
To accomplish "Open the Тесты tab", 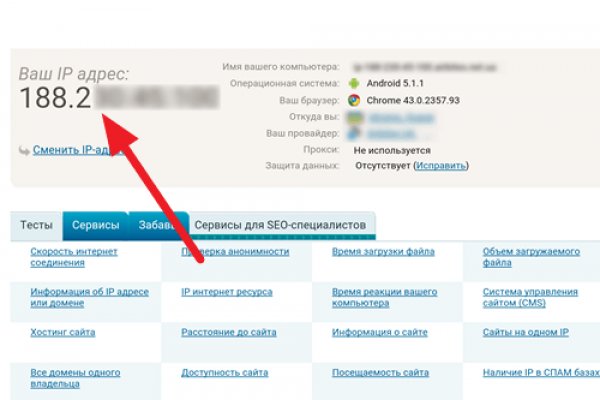I will [x=37, y=225].
